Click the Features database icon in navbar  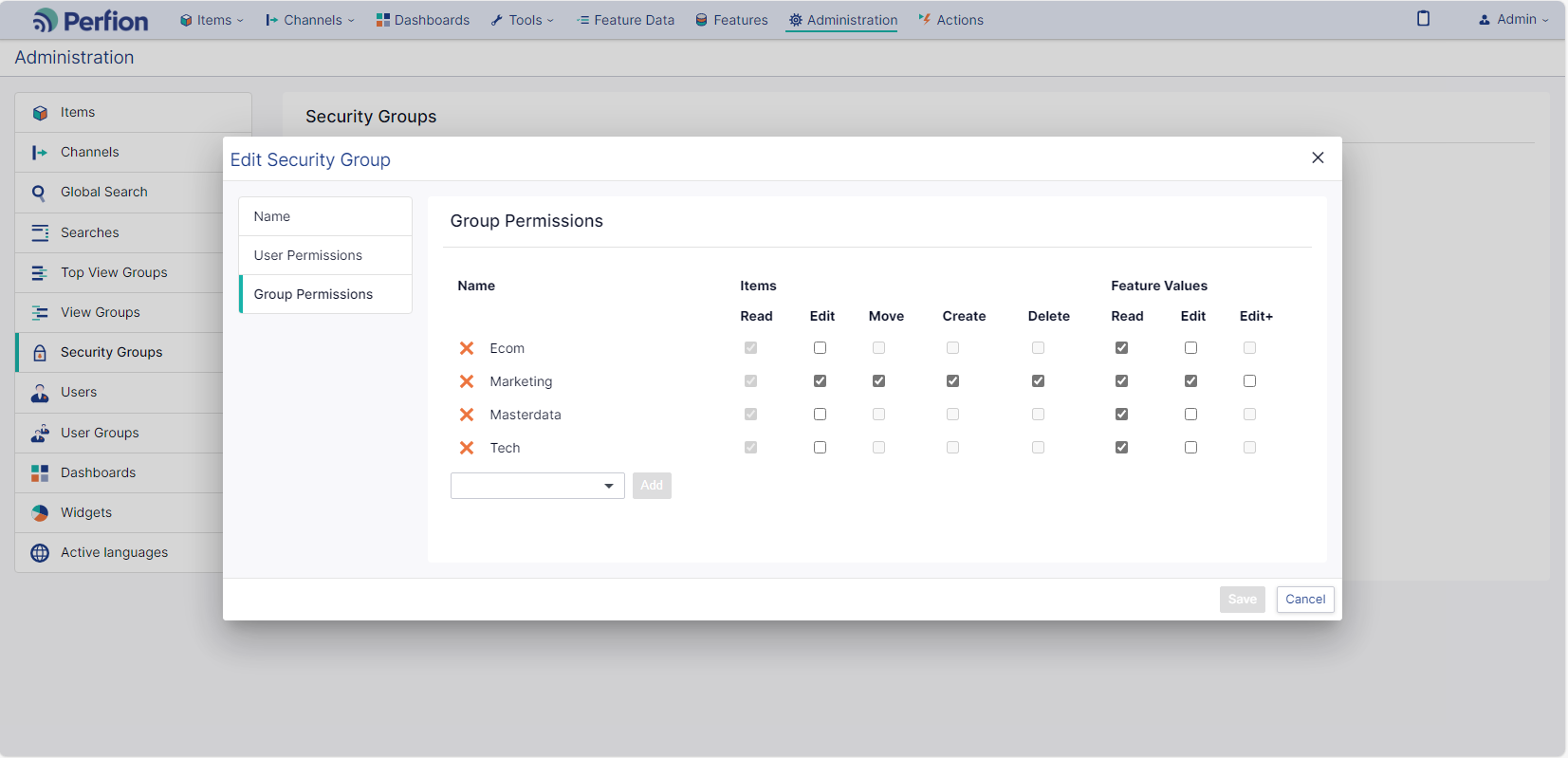[702, 20]
